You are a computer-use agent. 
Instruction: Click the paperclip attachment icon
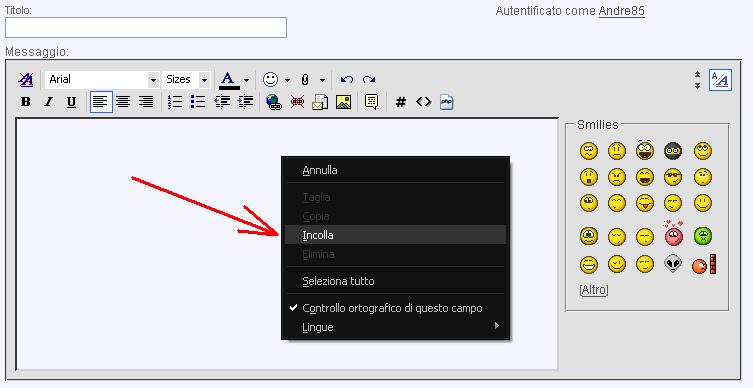point(305,80)
